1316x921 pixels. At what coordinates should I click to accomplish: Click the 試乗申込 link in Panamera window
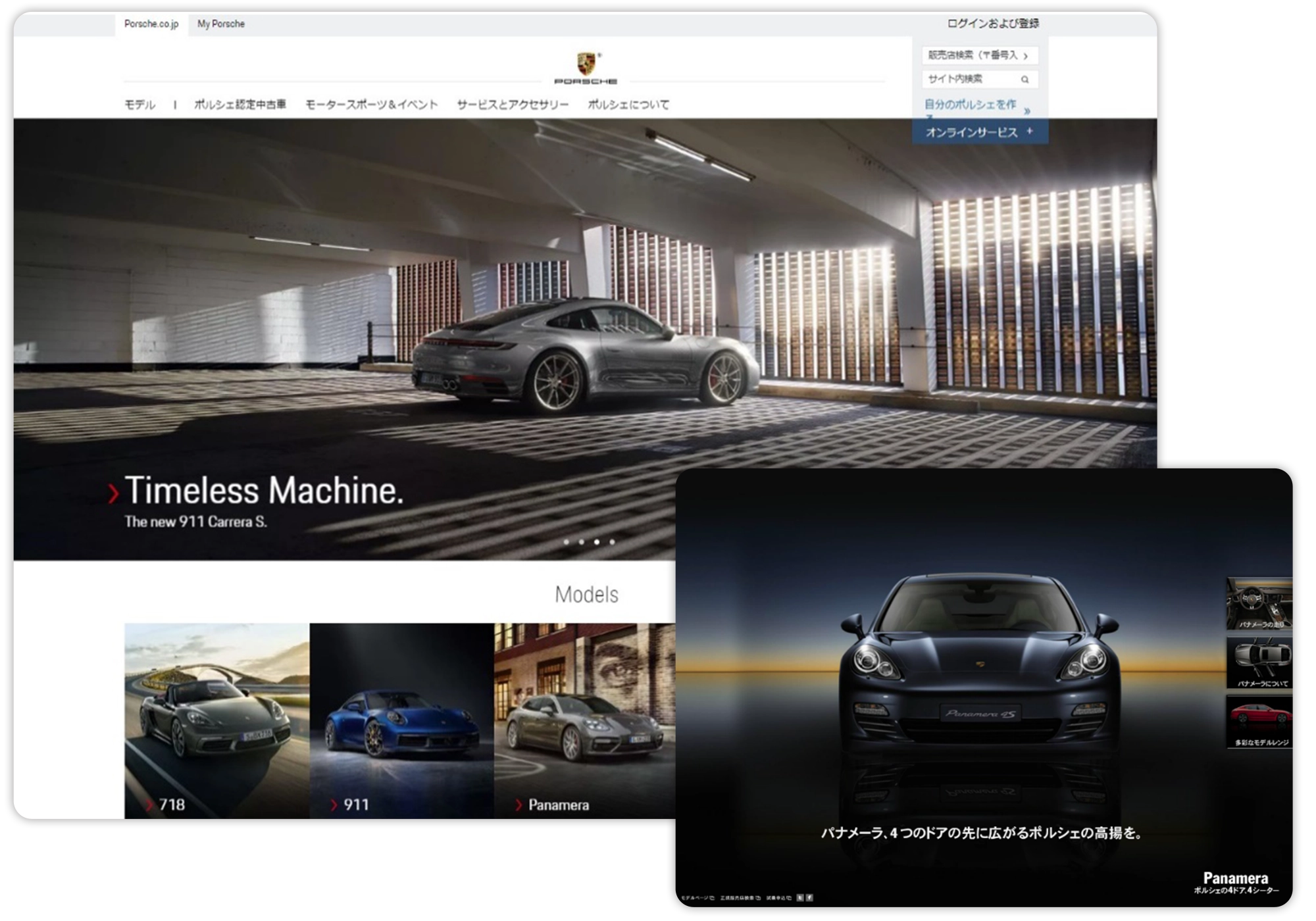pos(779,897)
